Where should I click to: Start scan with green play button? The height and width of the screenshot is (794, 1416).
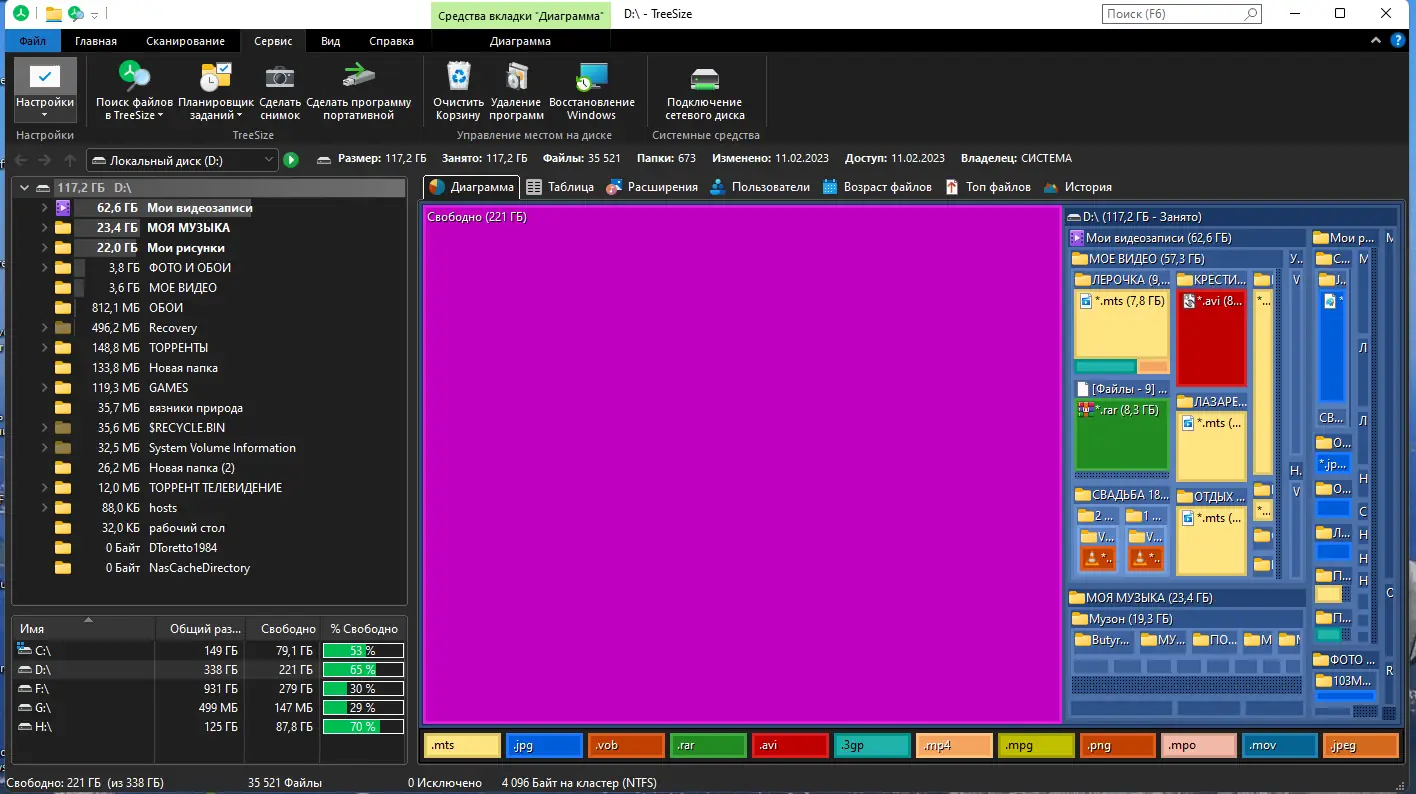[x=291, y=159]
